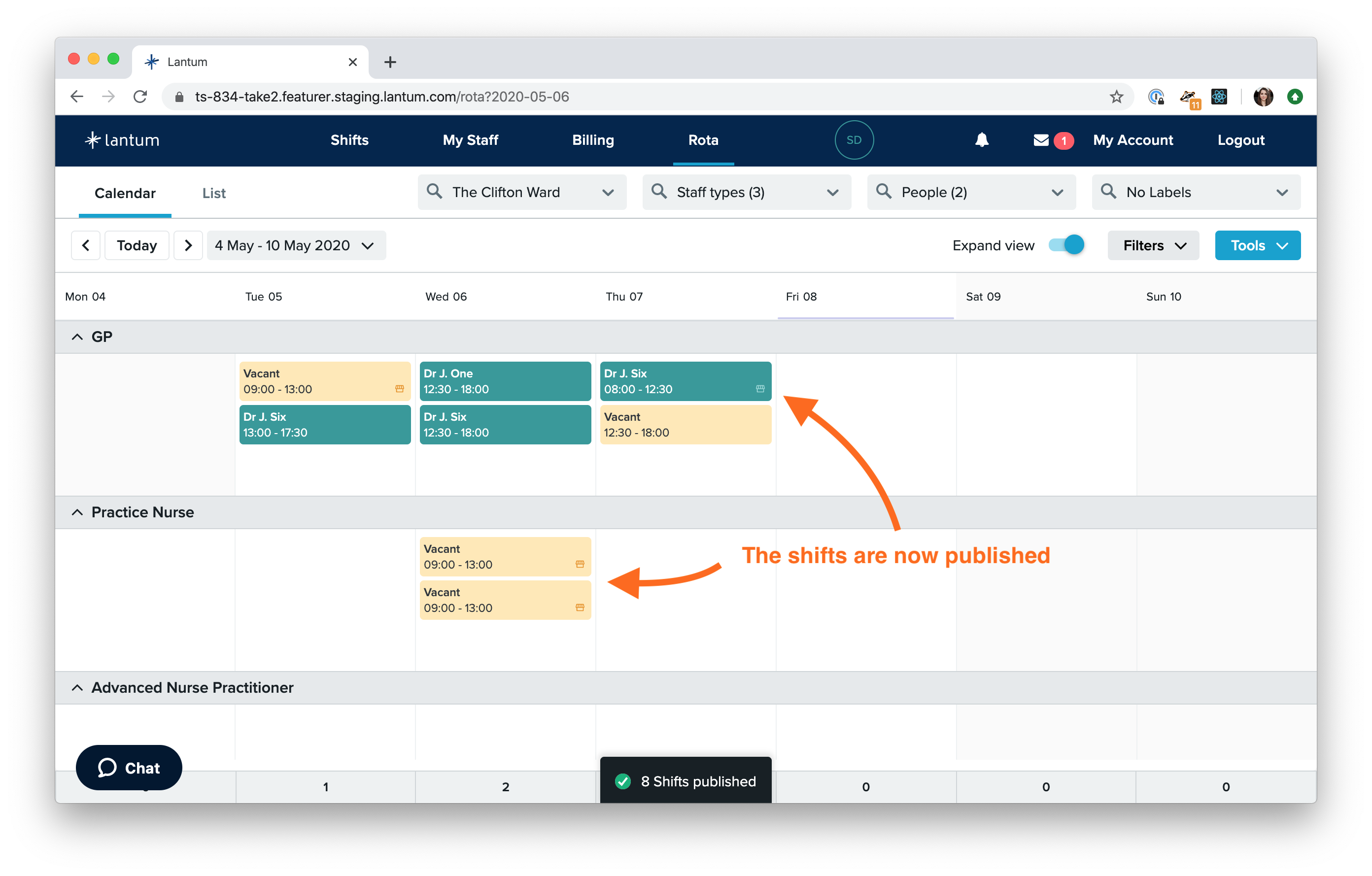Open the Rota menu

tap(703, 140)
